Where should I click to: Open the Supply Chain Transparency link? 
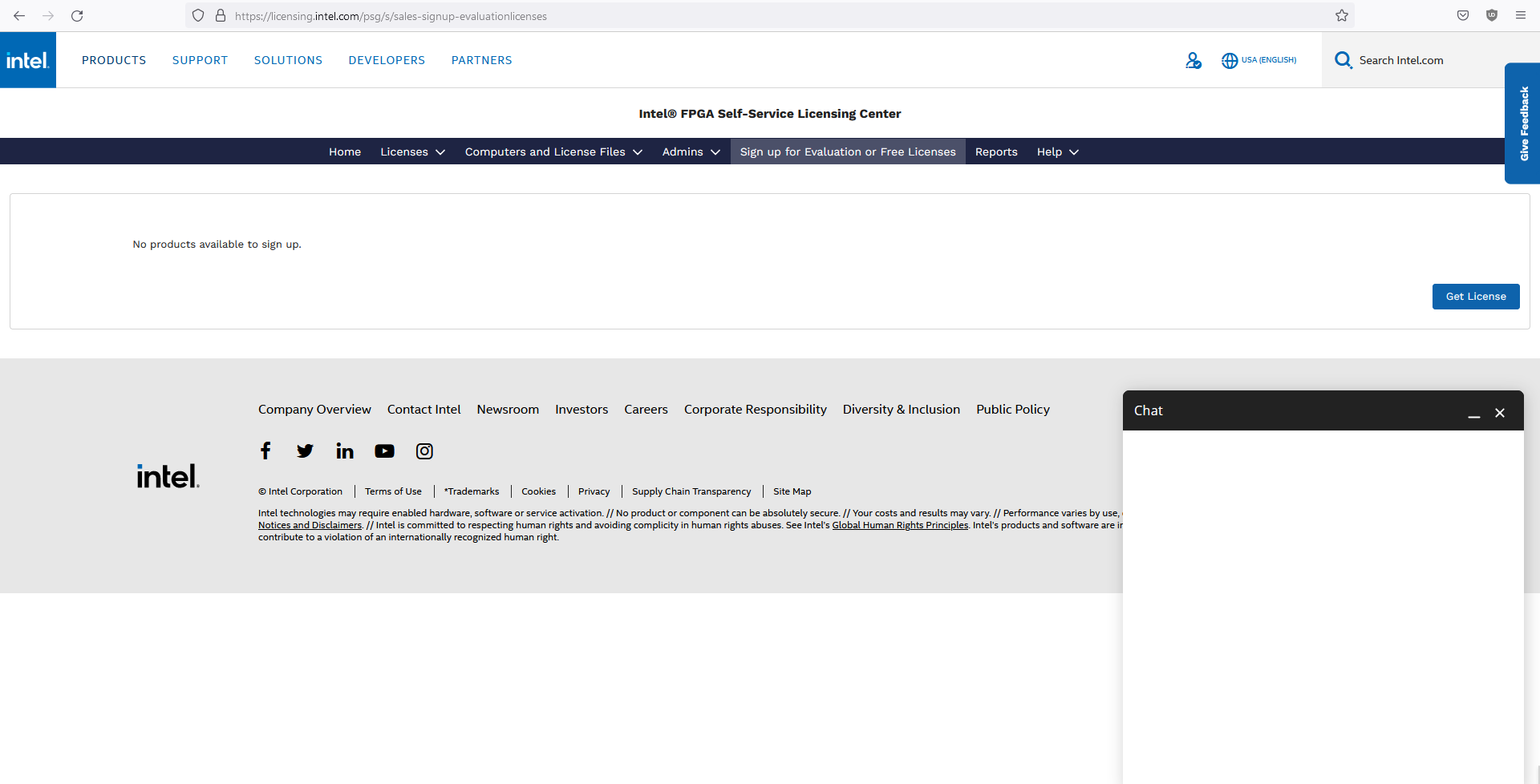click(691, 491)
